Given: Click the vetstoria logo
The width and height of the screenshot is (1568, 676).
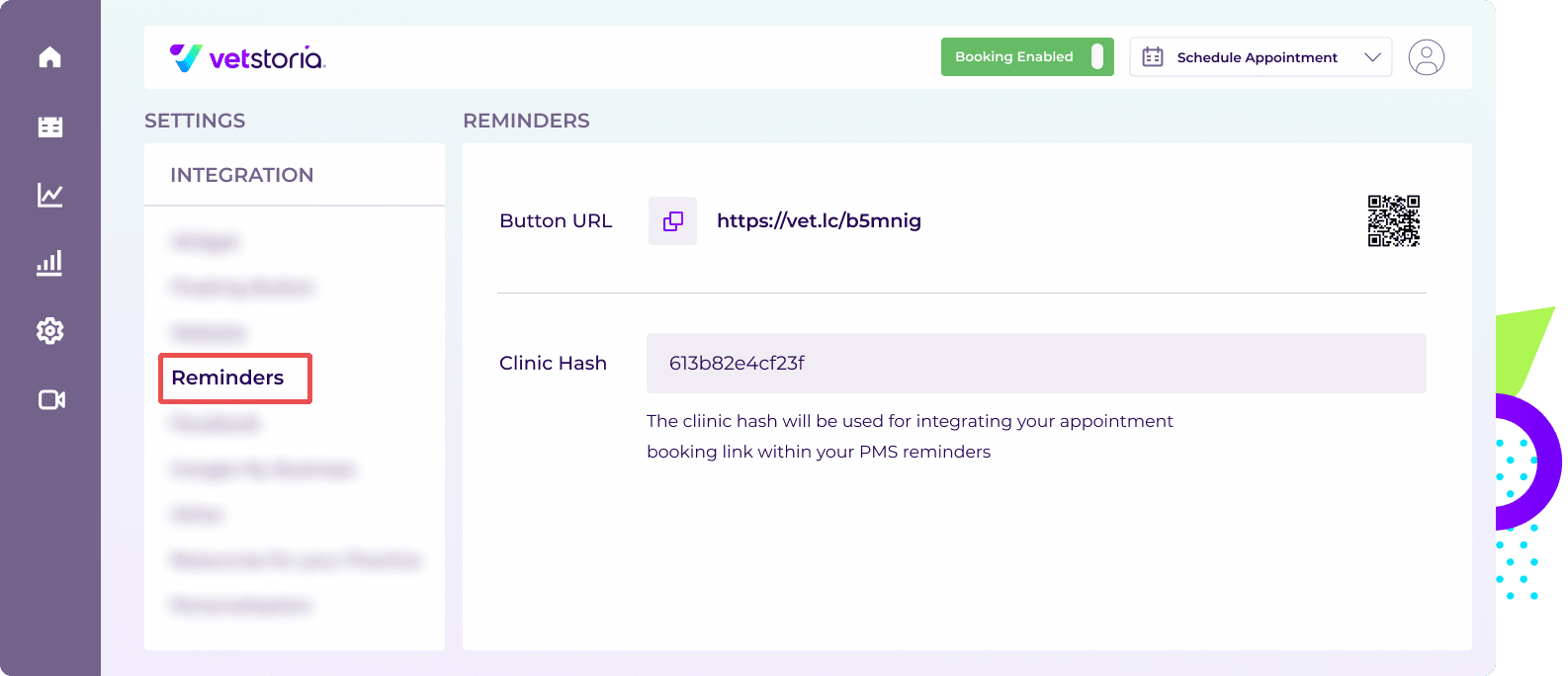Looking at the screenshot, I should 247,58.
